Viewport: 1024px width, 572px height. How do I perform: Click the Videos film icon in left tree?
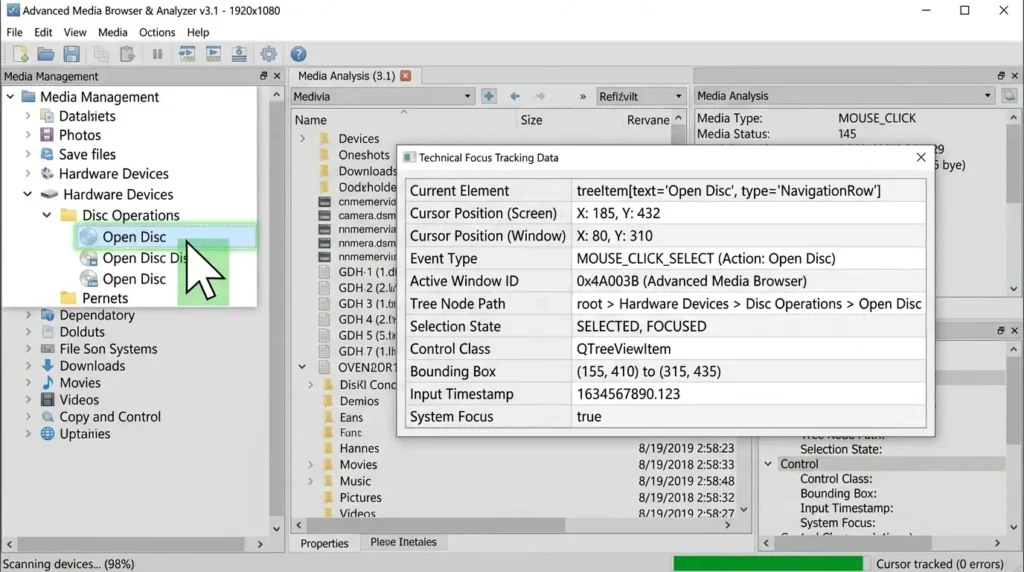pyautogui.click(x=47, y=400)
